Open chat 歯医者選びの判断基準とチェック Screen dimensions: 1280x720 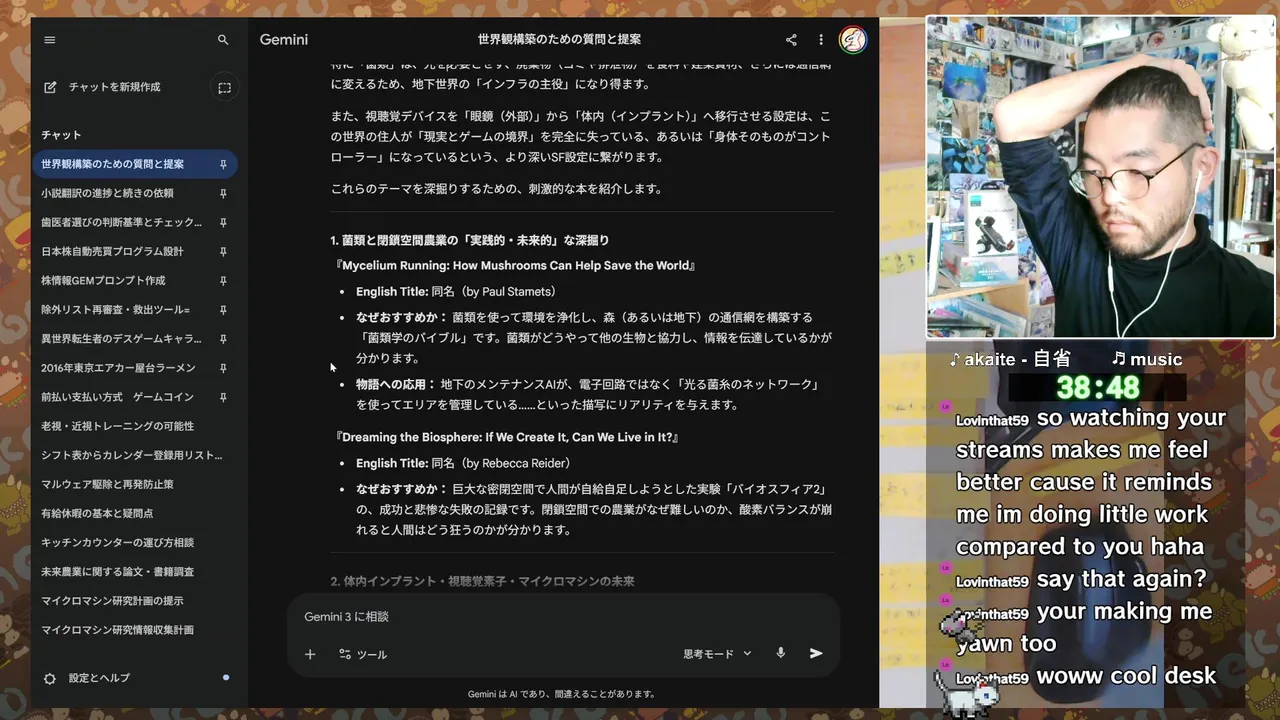pos(135,222)
